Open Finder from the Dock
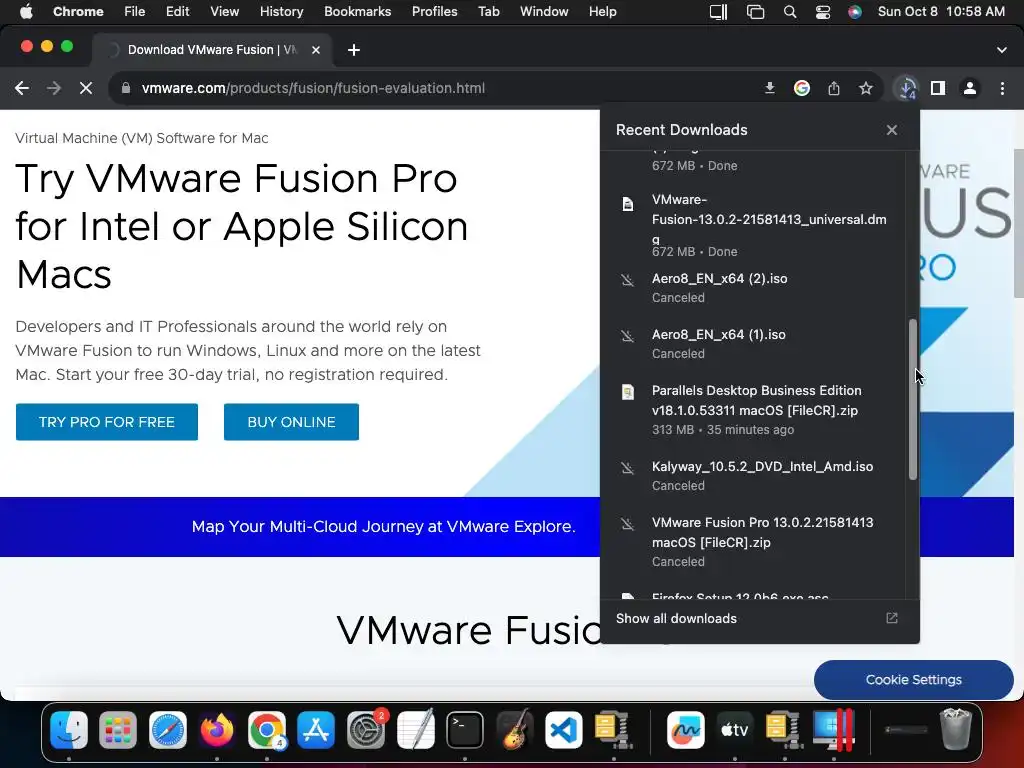Screen dimensions: 1024x768 (69, 729)
